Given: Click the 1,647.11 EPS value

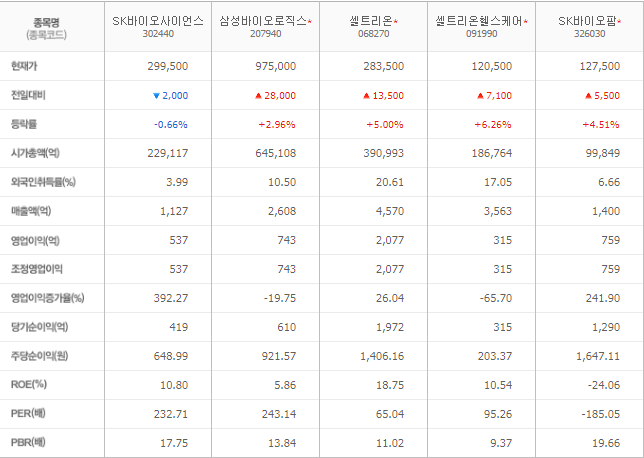Looking at the screenshot, I should pyautogui.click(x=598, y=356).
